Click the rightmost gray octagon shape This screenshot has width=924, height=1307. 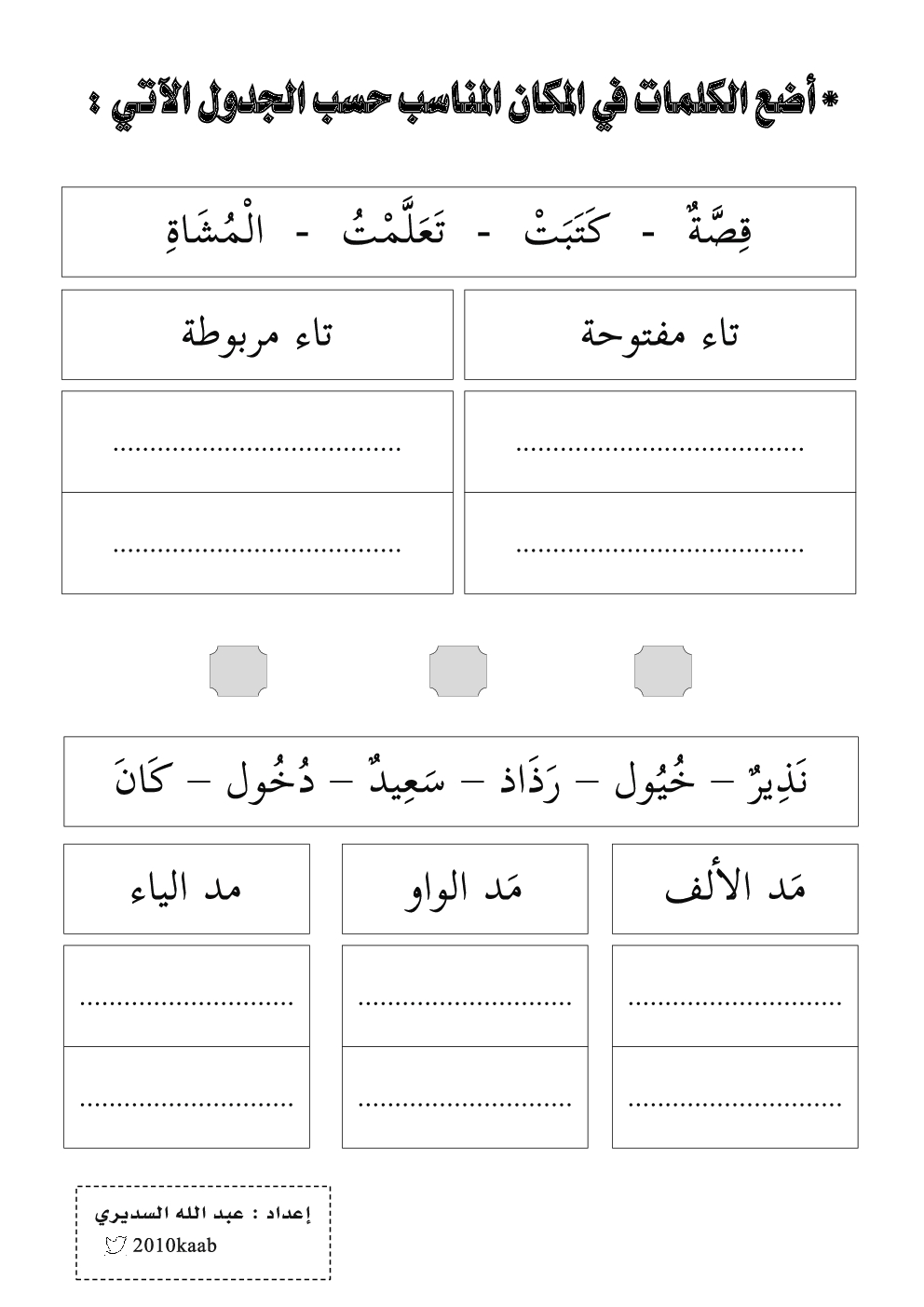coord(663,671)
